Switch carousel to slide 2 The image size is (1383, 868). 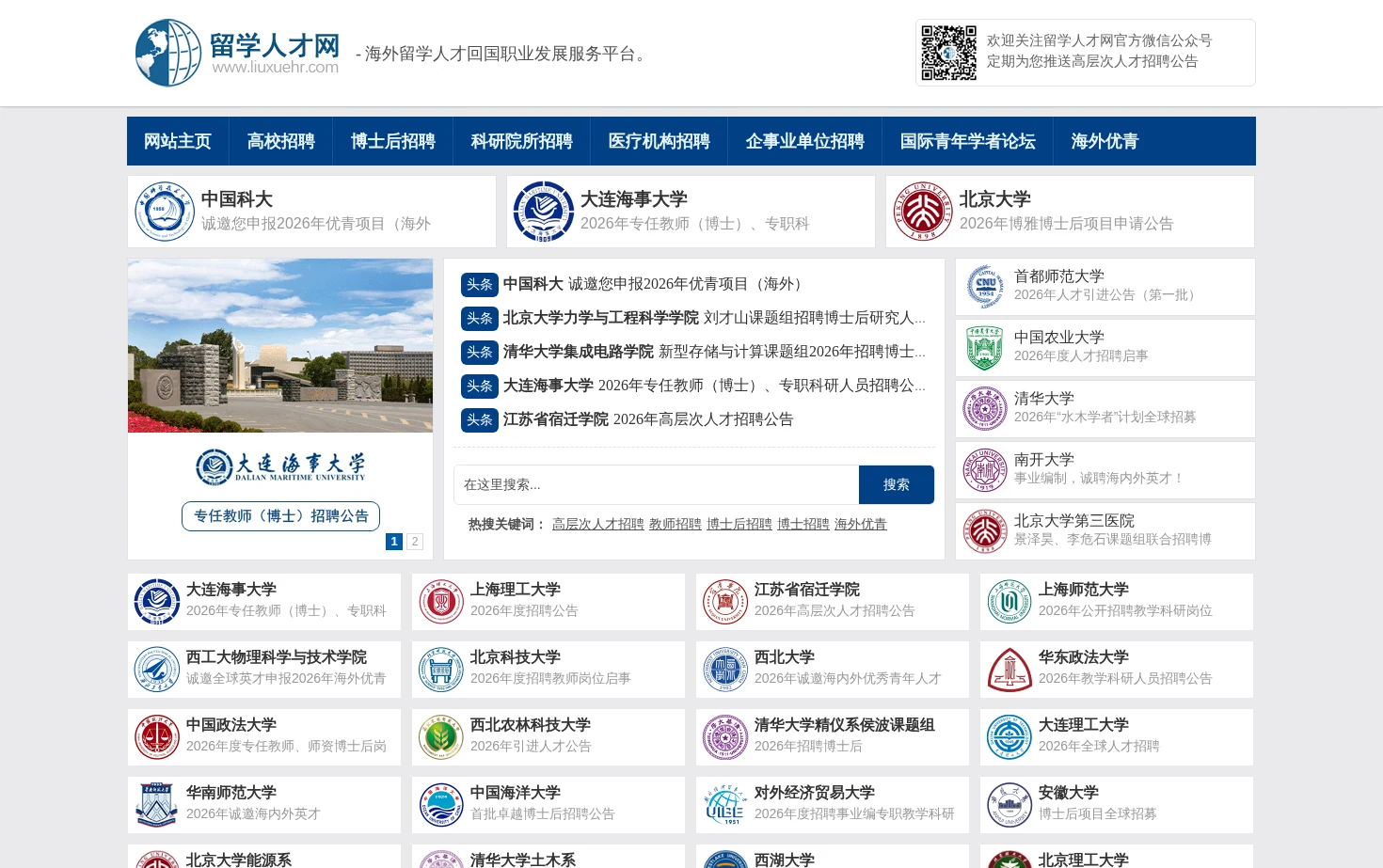(415, 542)
